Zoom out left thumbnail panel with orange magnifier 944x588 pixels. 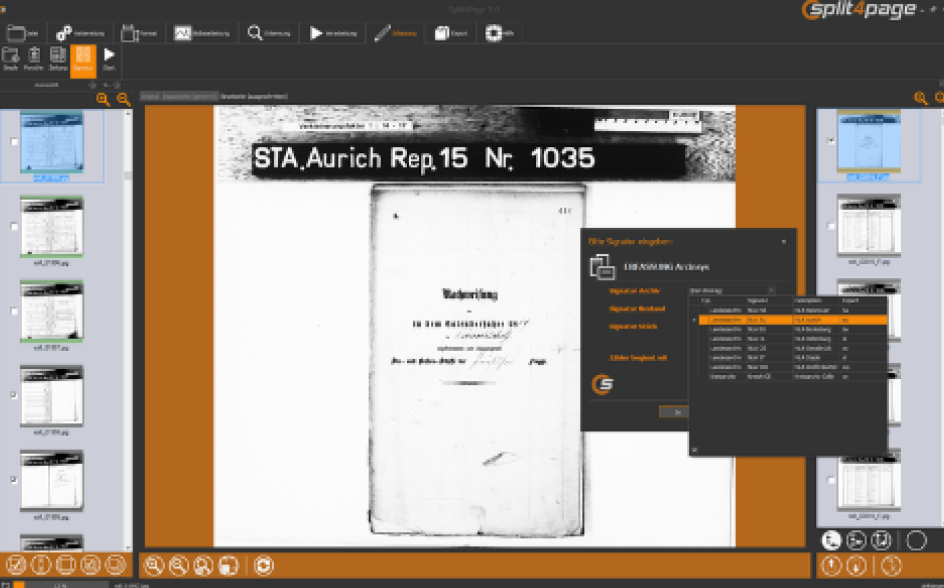click(x=123, y=99)
